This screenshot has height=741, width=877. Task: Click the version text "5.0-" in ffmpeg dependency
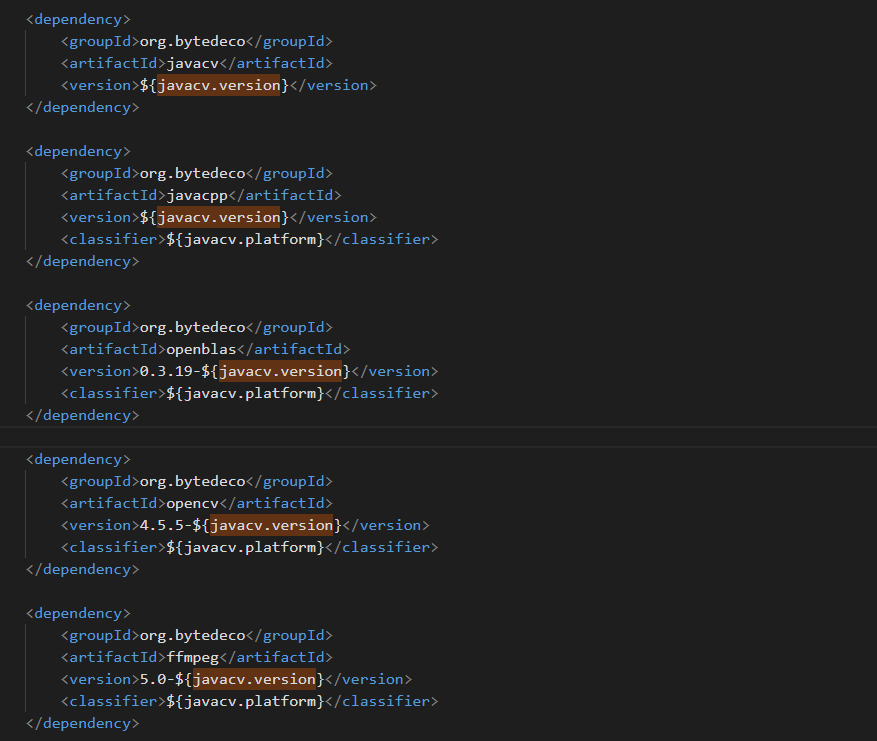157,679
